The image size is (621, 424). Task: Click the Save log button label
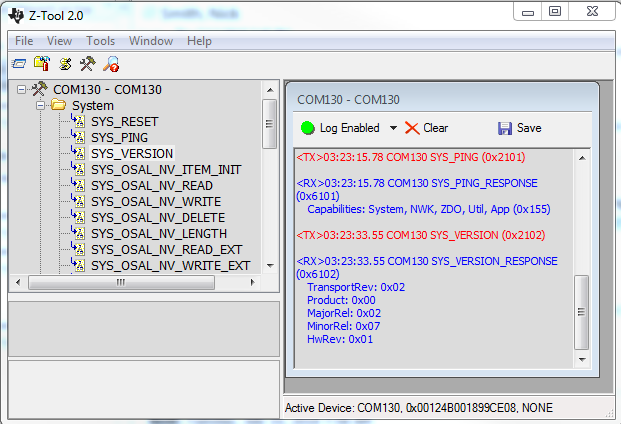point(529,128)
